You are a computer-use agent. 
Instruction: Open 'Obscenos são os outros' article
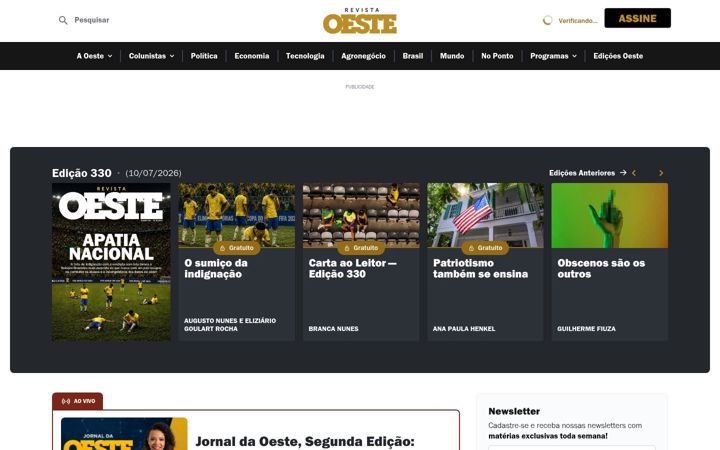(x=601, y=269)
